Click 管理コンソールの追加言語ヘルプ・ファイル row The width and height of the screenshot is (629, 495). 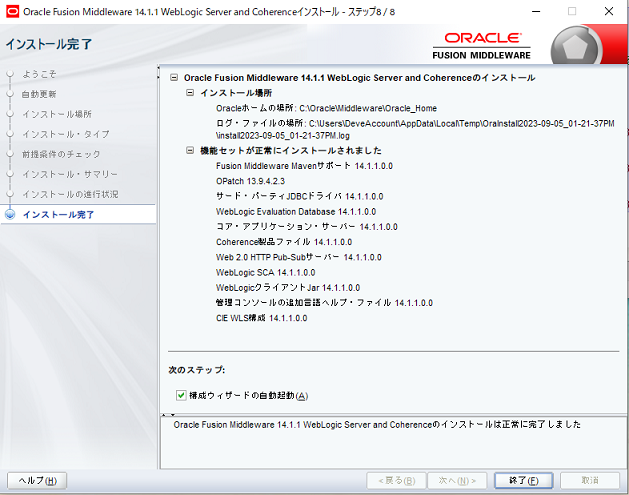(324, 303)
